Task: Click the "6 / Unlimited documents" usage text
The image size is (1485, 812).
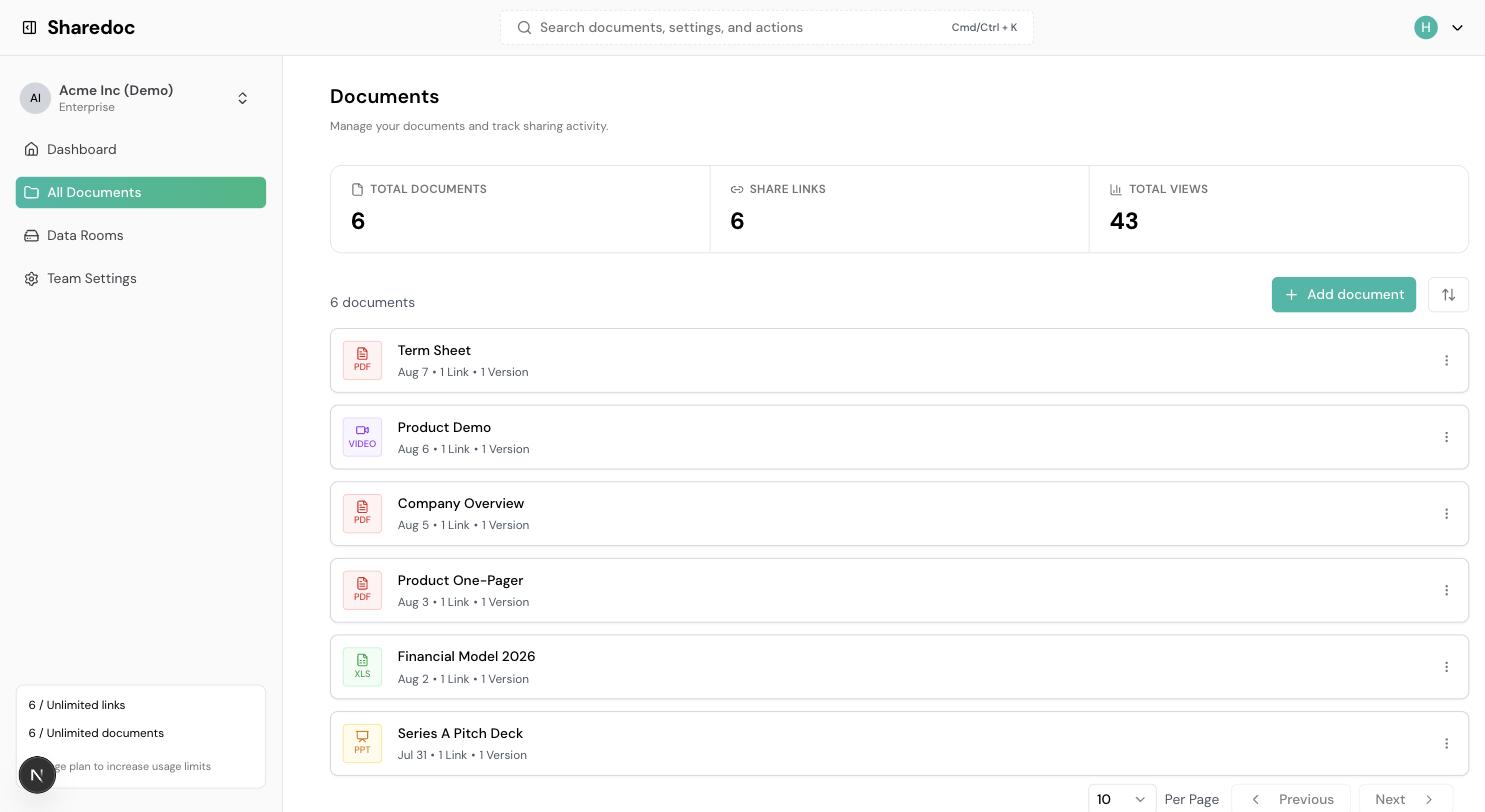Action: [x=96, y=733]
